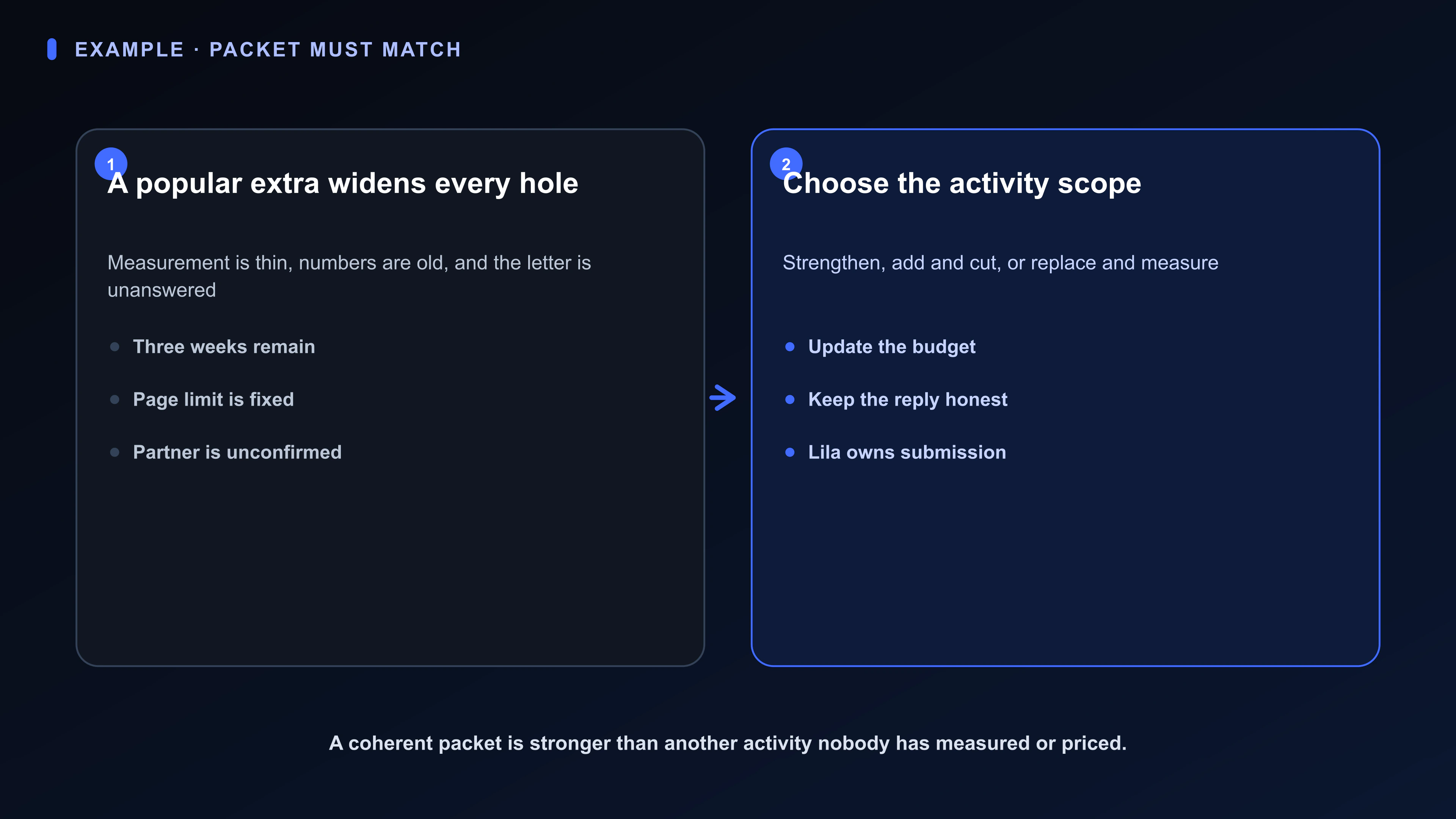Select the heading 'A popular extra widens every hole'
Image resolution: width=1456 pixels, height=819 pixels.
click(x=342, y=184)
